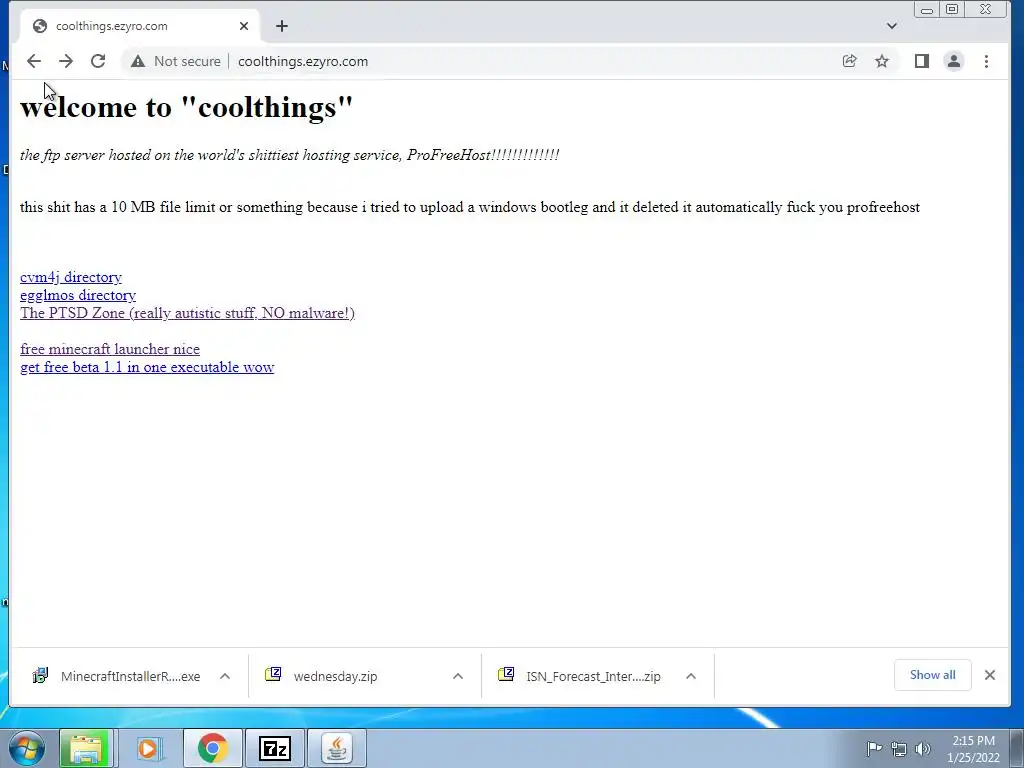This screenshot has width=1024, height=768.
Task: Click the 10 MB file limit paragraph
Action: pyautogui.click(x=470, y=207)
